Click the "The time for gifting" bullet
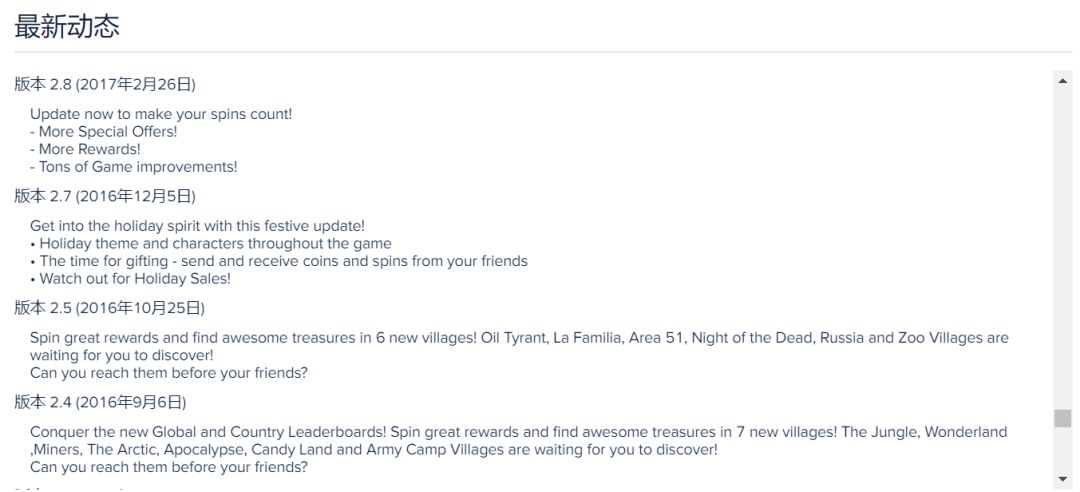This screenshot has width=1080, height=492. (x=279, y=261)
